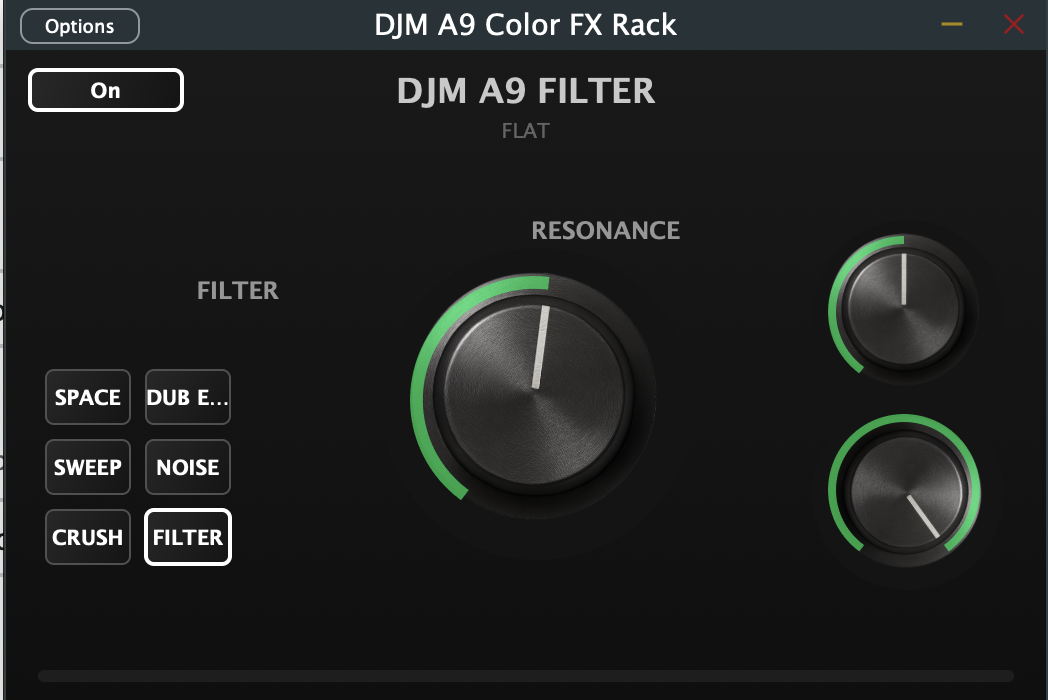Activate the SWEEP effect
This screenshot has width=1048, height=700.
pyautogui.click(x=88, y=467)
